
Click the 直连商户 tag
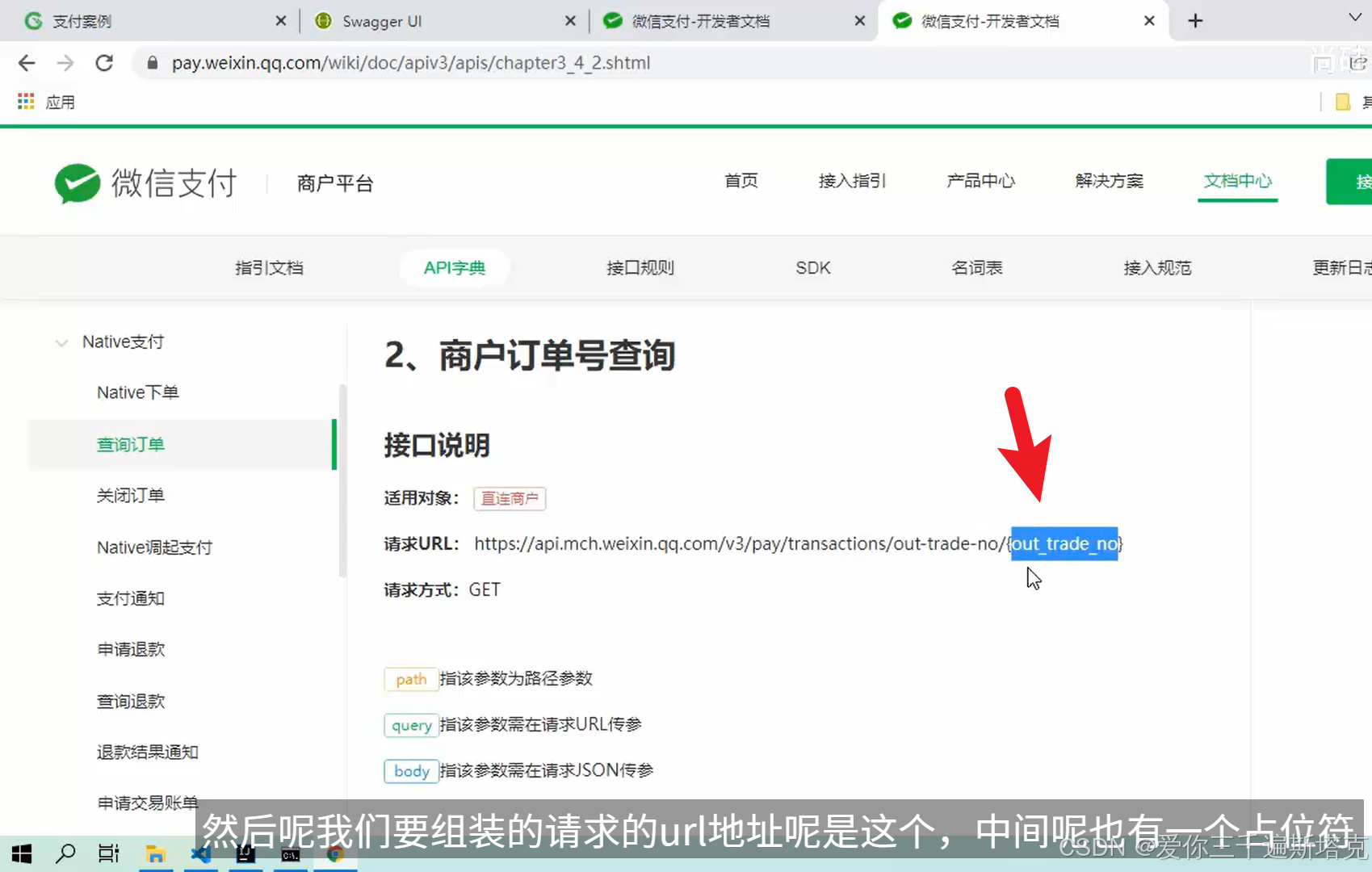(x=510, y=499)
